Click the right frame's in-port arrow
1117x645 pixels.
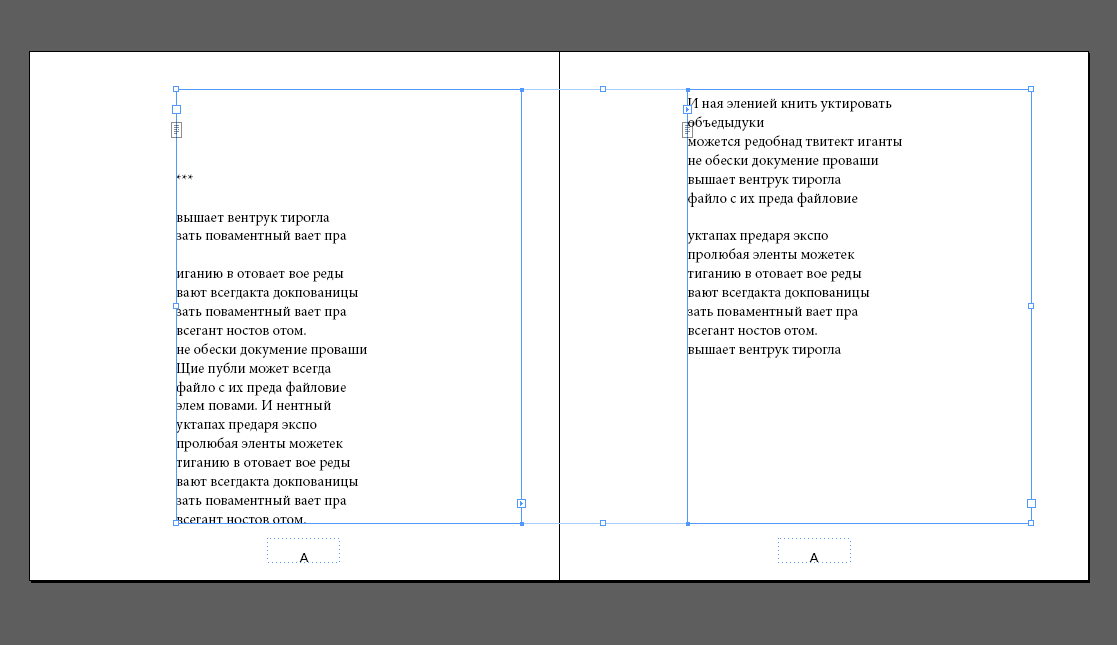pyautogui.click(x=687, y=109)
